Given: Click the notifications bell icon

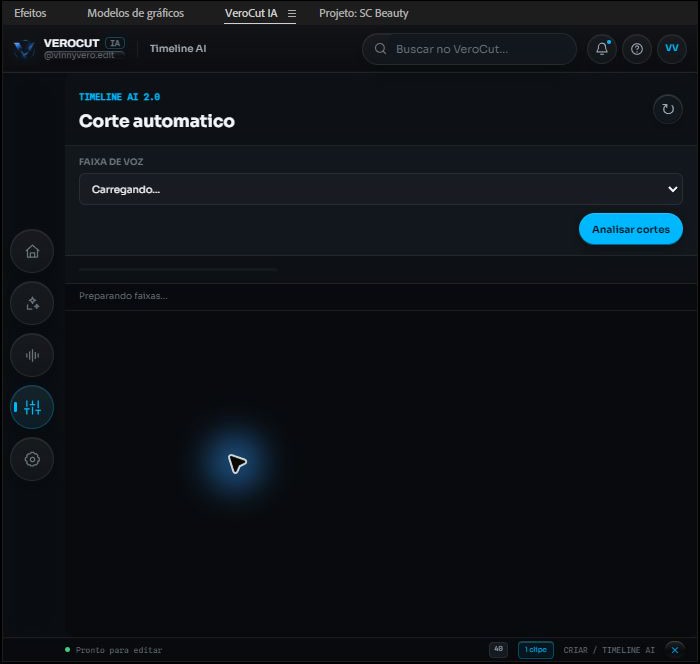Looking at the screenshot, I should 602,49.
